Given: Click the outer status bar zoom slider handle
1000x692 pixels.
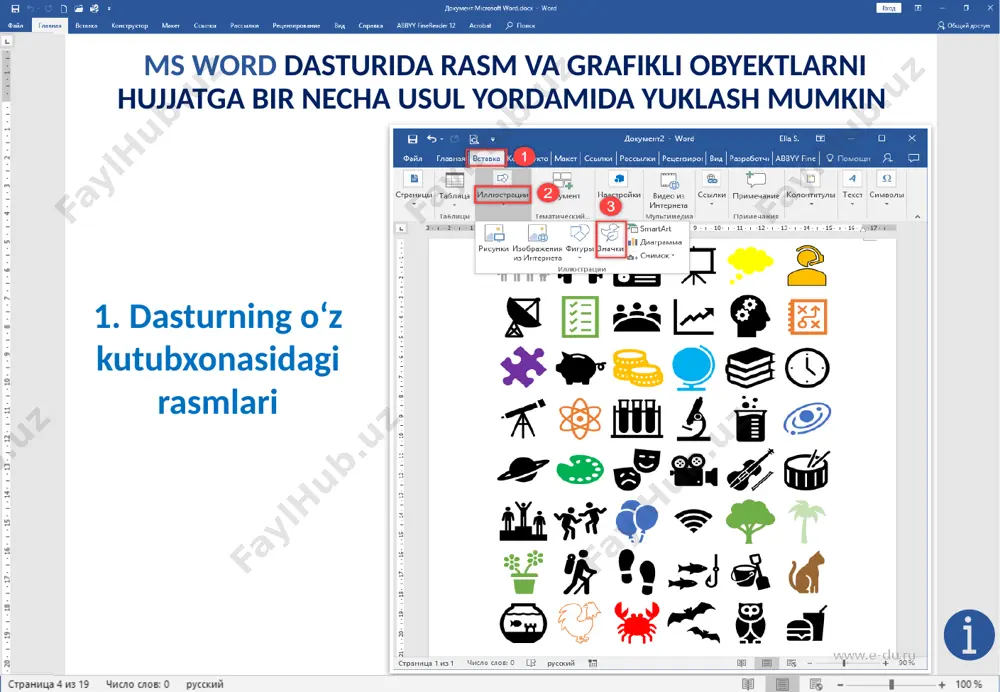Looking at the screenshot, I should click(x=891, y=684).
